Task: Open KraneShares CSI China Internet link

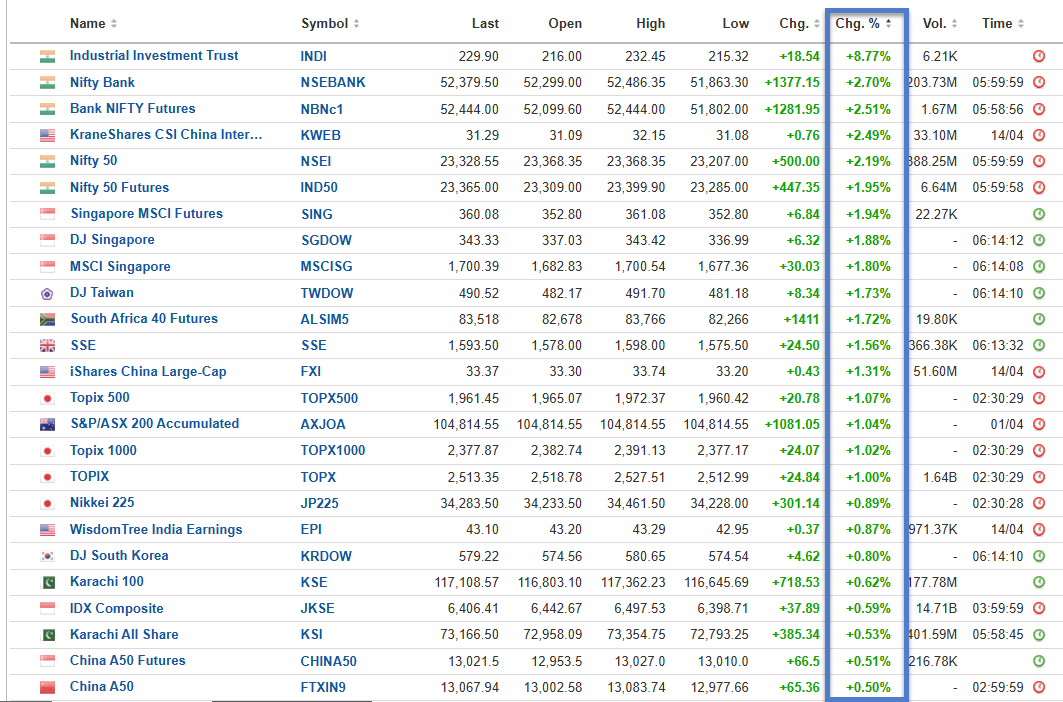Action: pyautogui.click(x=166, y=134)
